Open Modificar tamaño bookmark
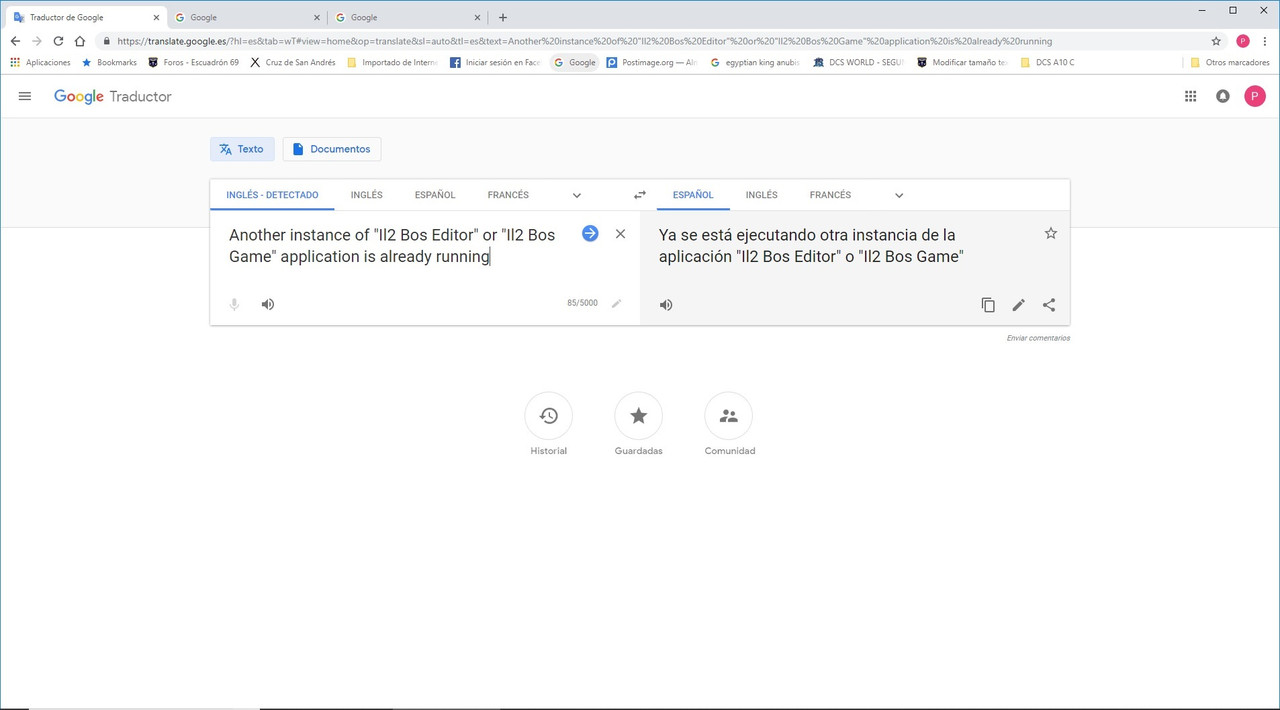The image size is (1280, 710). (962, 62)
